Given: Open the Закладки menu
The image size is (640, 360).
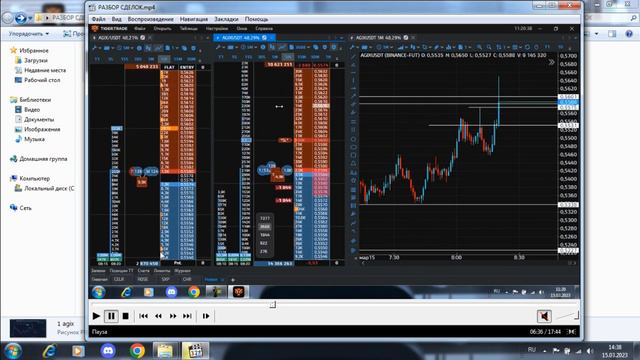Looking at the screenshot, I should [x=226, y=19].
